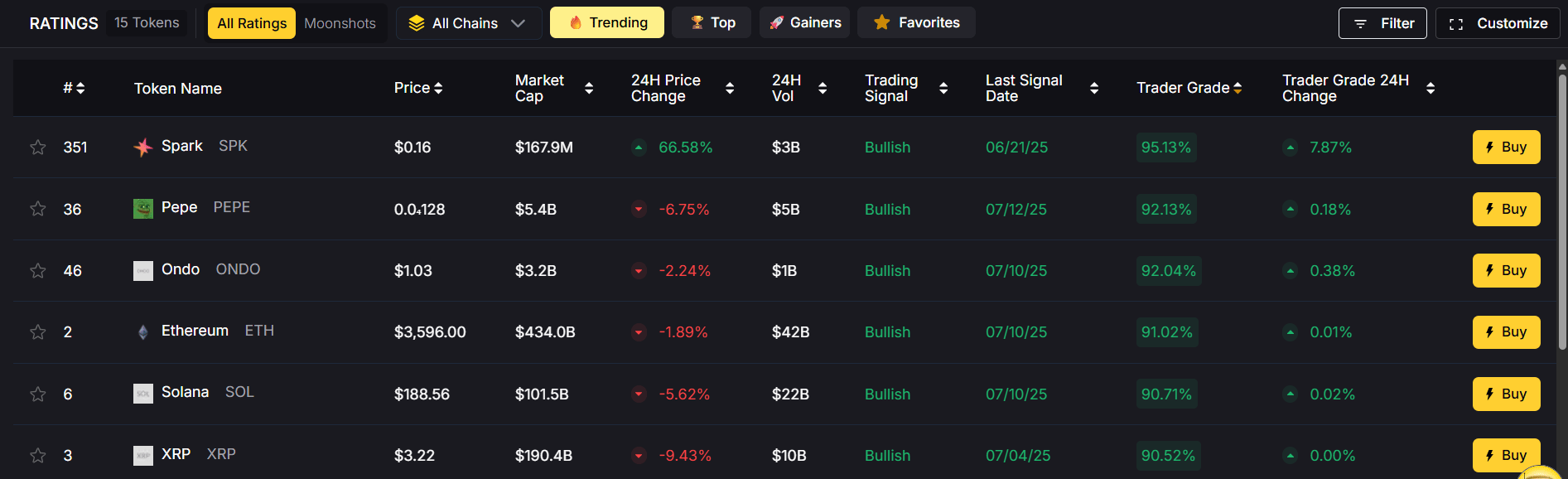The height and width of the screenshot is (479, 1568).
Task: Favorite the Ondo token star
Action: click(x=38, y=271)
